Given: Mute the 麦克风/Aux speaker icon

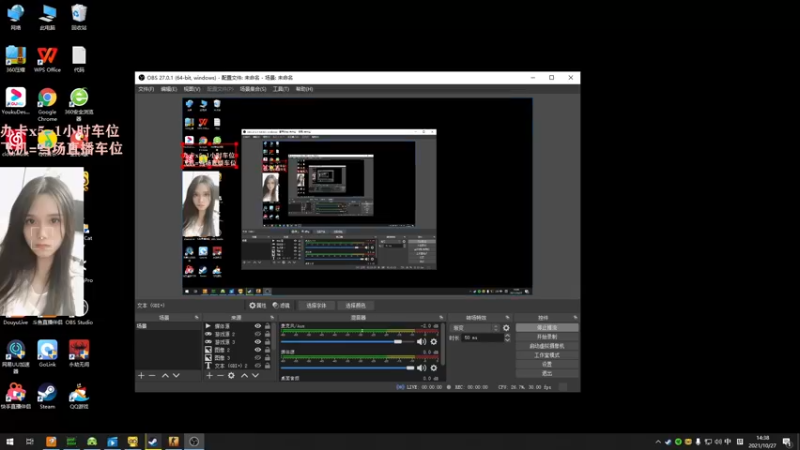Looking at the screenshot, I should (x=421, y=341).
